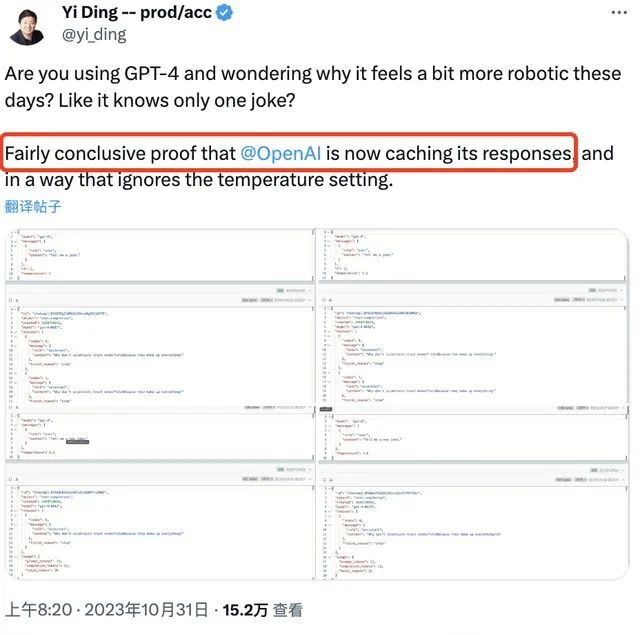View the bottom-left attached screenshot image
The image size is (640, 635).
coord(160,494)
